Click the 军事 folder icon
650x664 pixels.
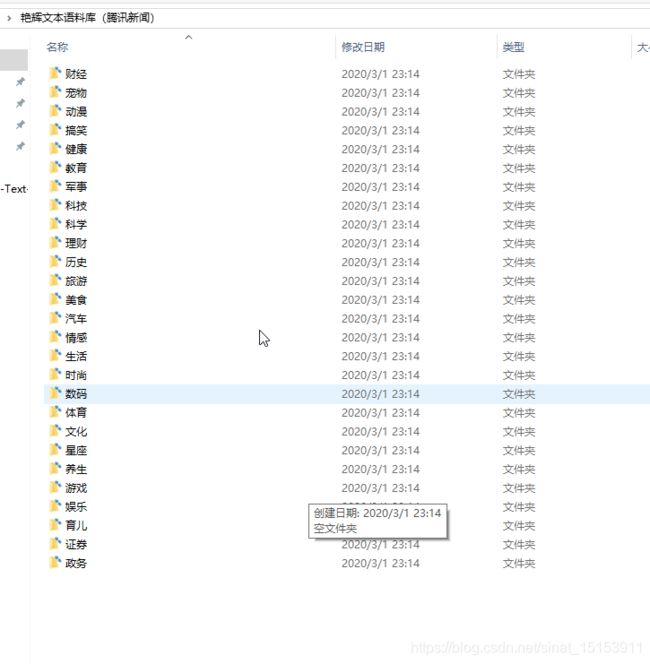[x=55, y=186]
